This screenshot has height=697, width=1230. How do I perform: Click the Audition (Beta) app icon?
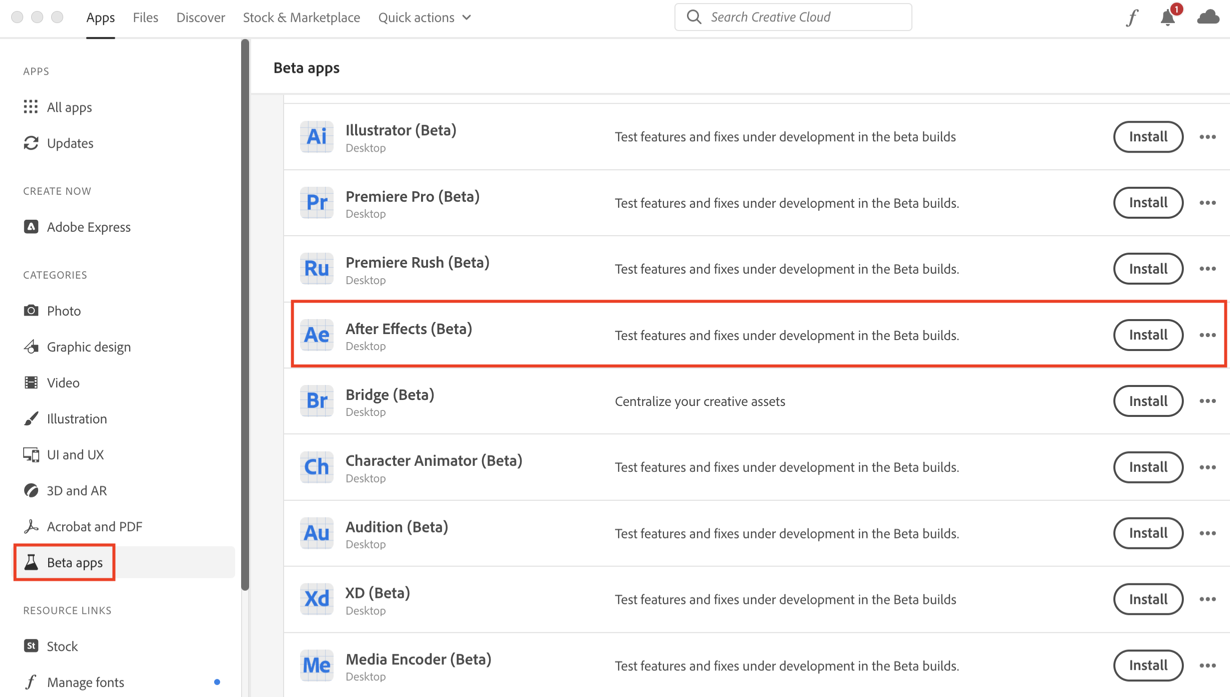[x=317, y=533]
